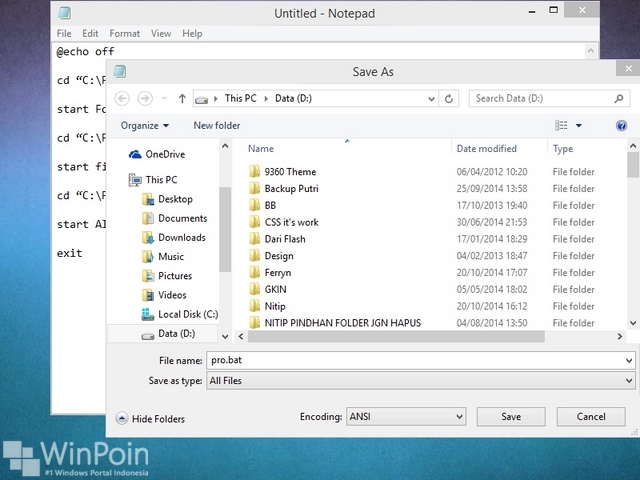Open Music in navigation pane
The image size is (640, 480).
[x=163, y=256]
